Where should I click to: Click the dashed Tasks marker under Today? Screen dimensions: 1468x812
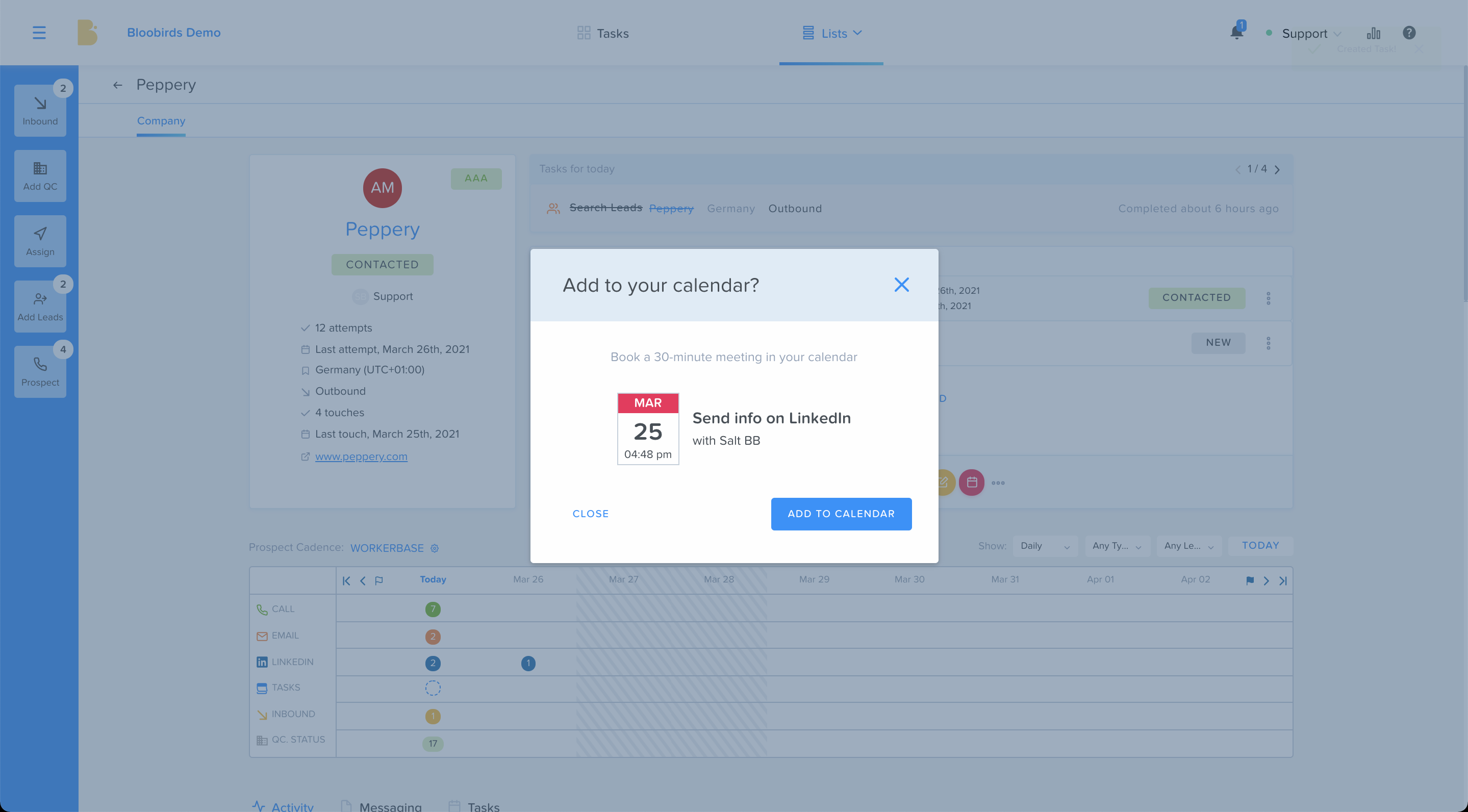tap(433, 688)
